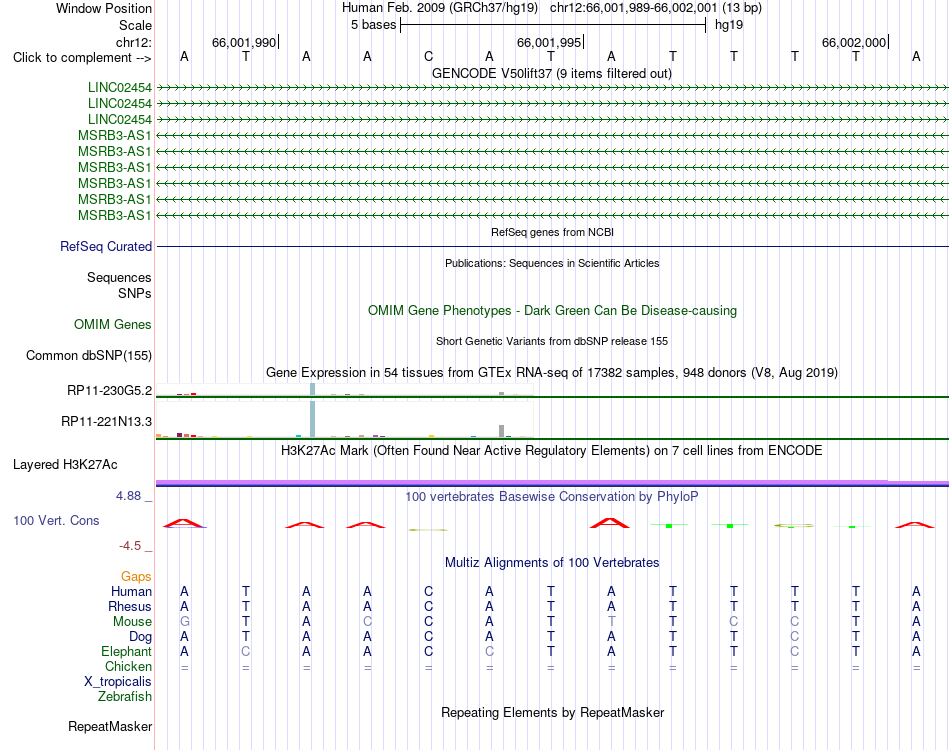Open 'Short Genetic Variants from dbSNP release 155' title

coord(551,341)
